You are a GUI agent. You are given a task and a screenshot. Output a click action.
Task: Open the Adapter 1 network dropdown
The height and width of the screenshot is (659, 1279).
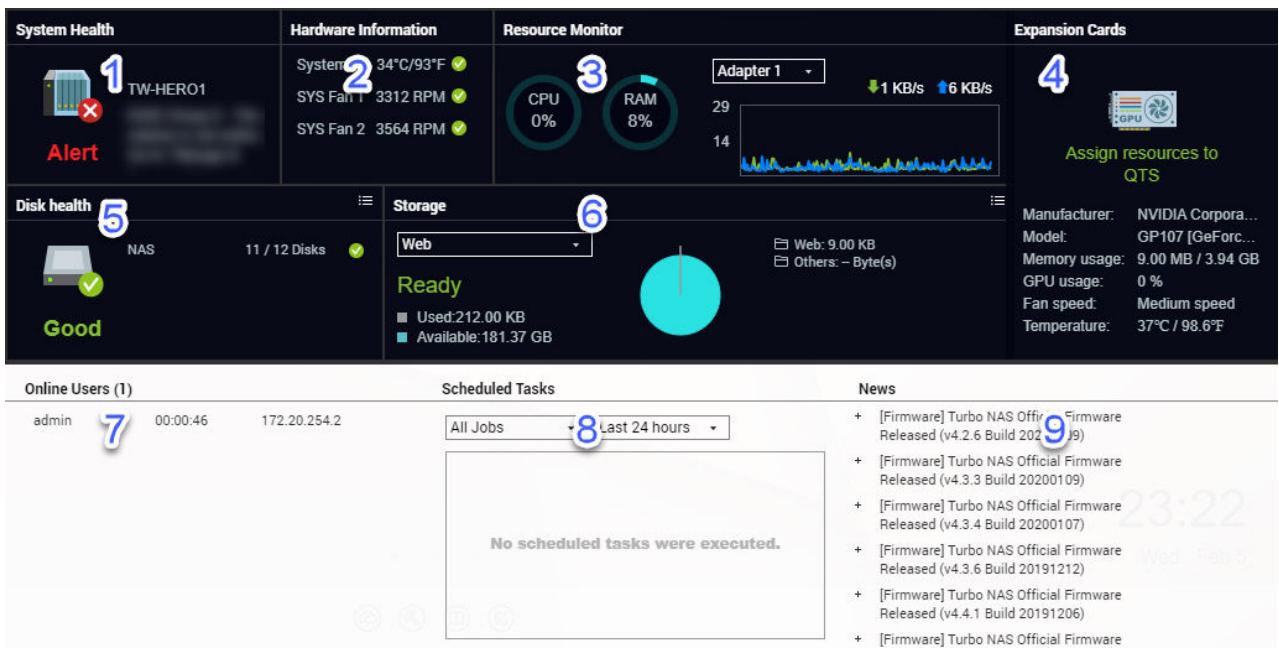click(768, 72)
